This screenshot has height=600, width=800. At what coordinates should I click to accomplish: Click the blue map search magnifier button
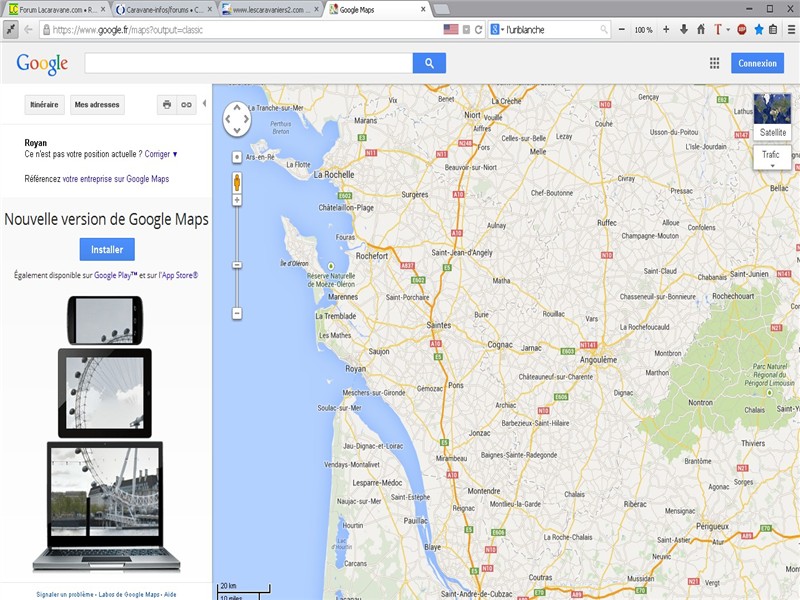(429, 63)
